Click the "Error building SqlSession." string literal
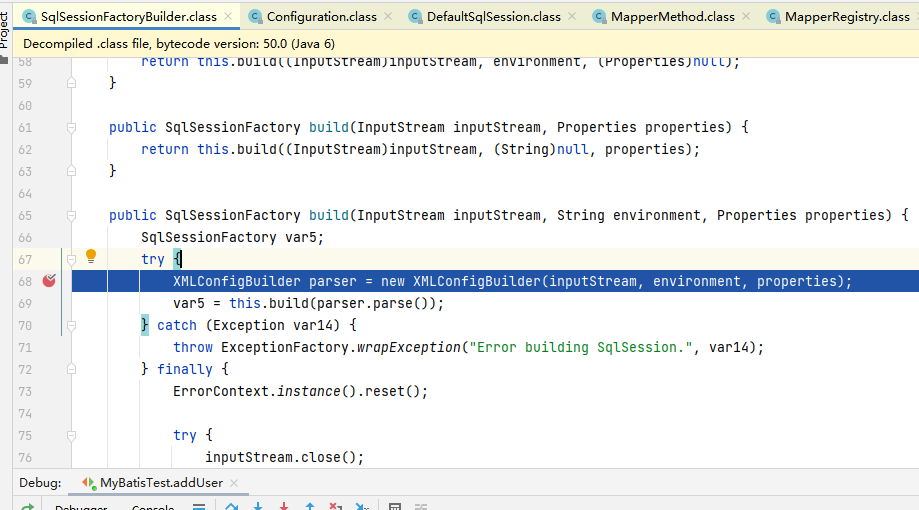This screenshot has width=919, height=510. [581, 348]
